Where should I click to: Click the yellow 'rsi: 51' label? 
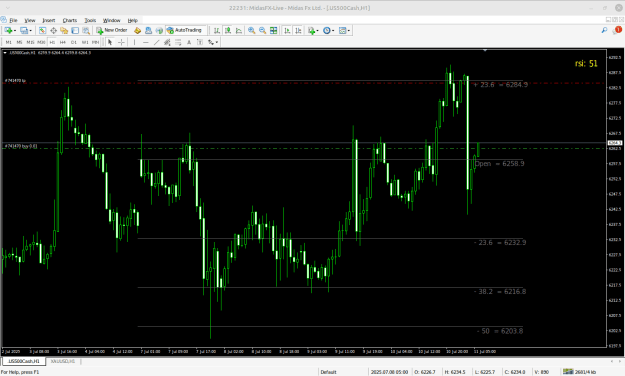pyautogui.click(x=586, y=63)
